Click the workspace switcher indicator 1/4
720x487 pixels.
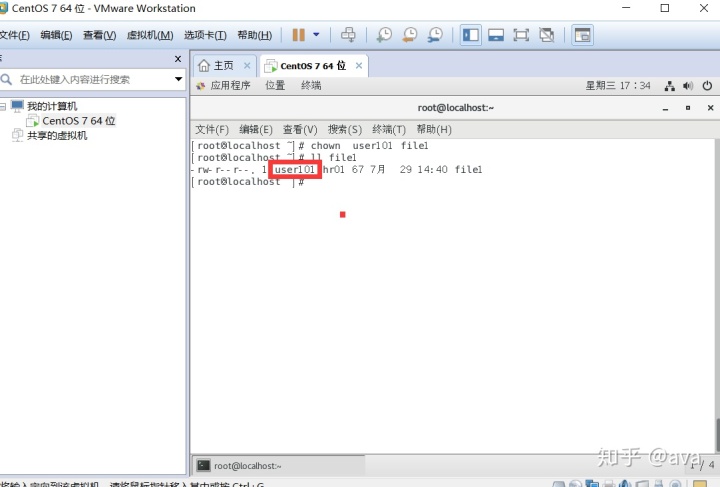[x=702, y=465]
